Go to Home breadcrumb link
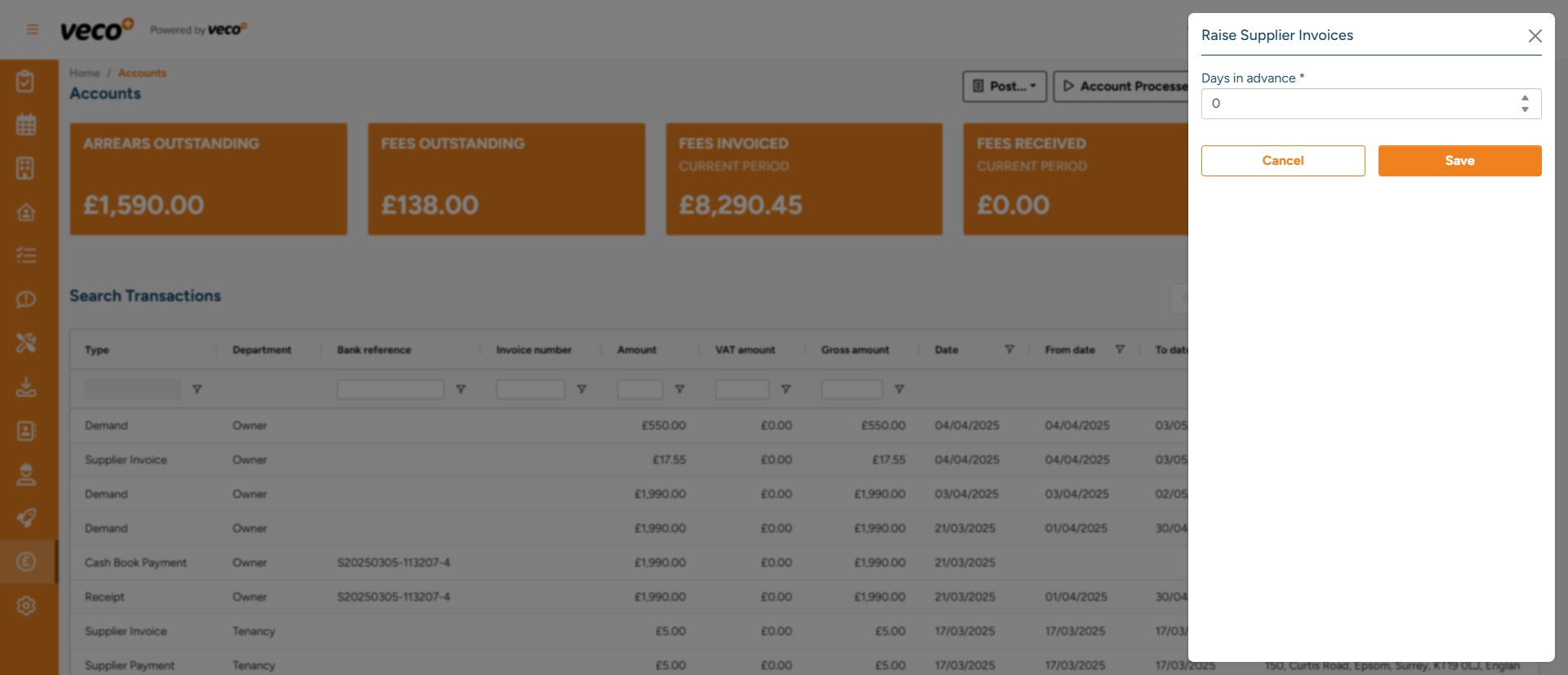 click(84, 73)
